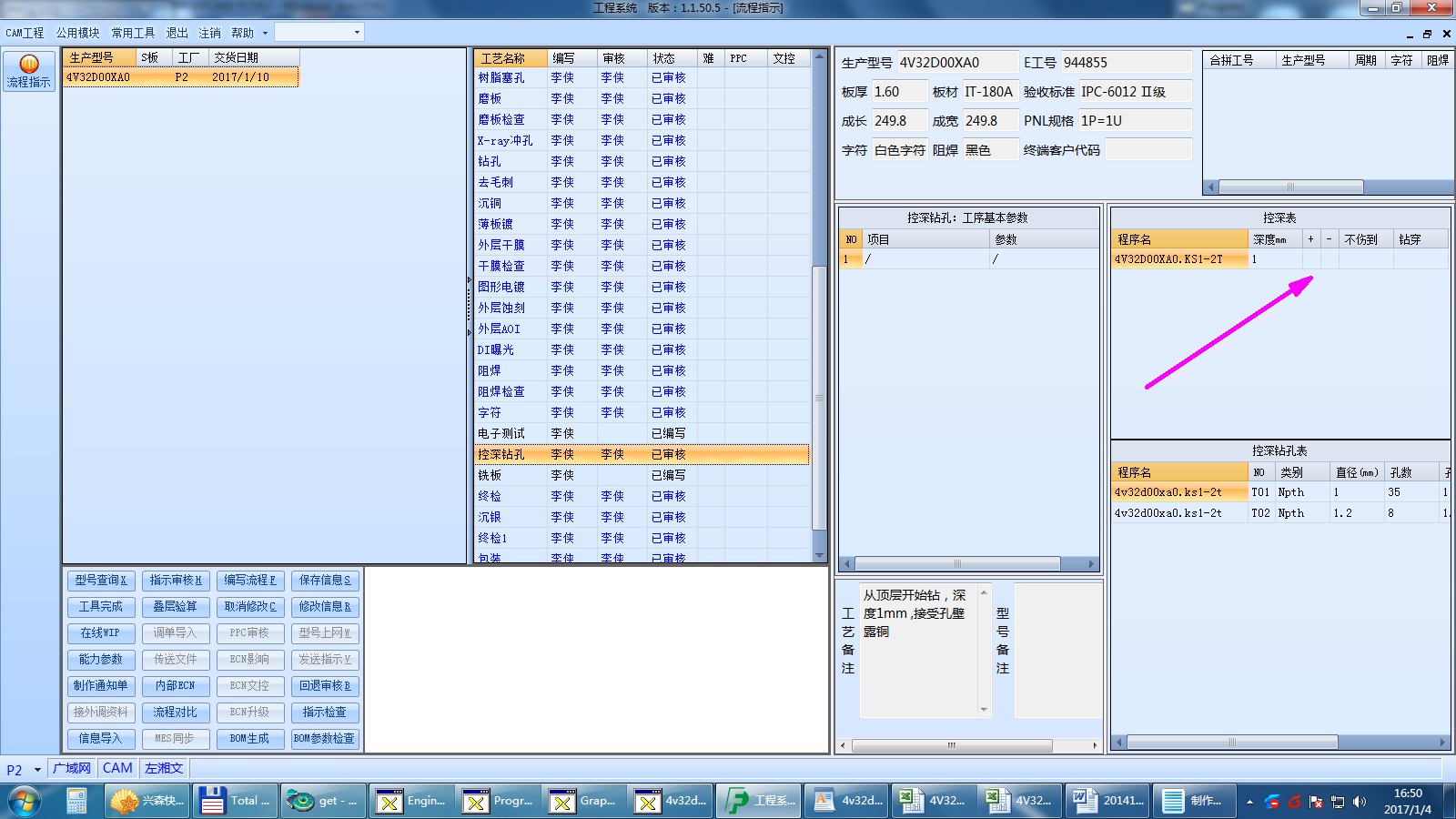This screenshot has width=1456, height=819.
Task: Click the 退出 menu item
Action: pos(177,33)
